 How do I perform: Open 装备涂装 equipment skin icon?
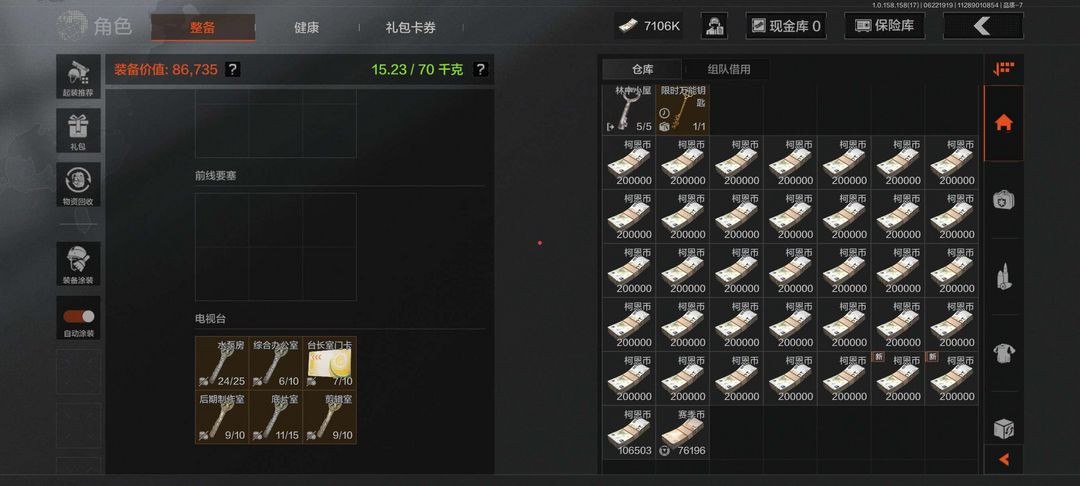(x=78, y=264)
